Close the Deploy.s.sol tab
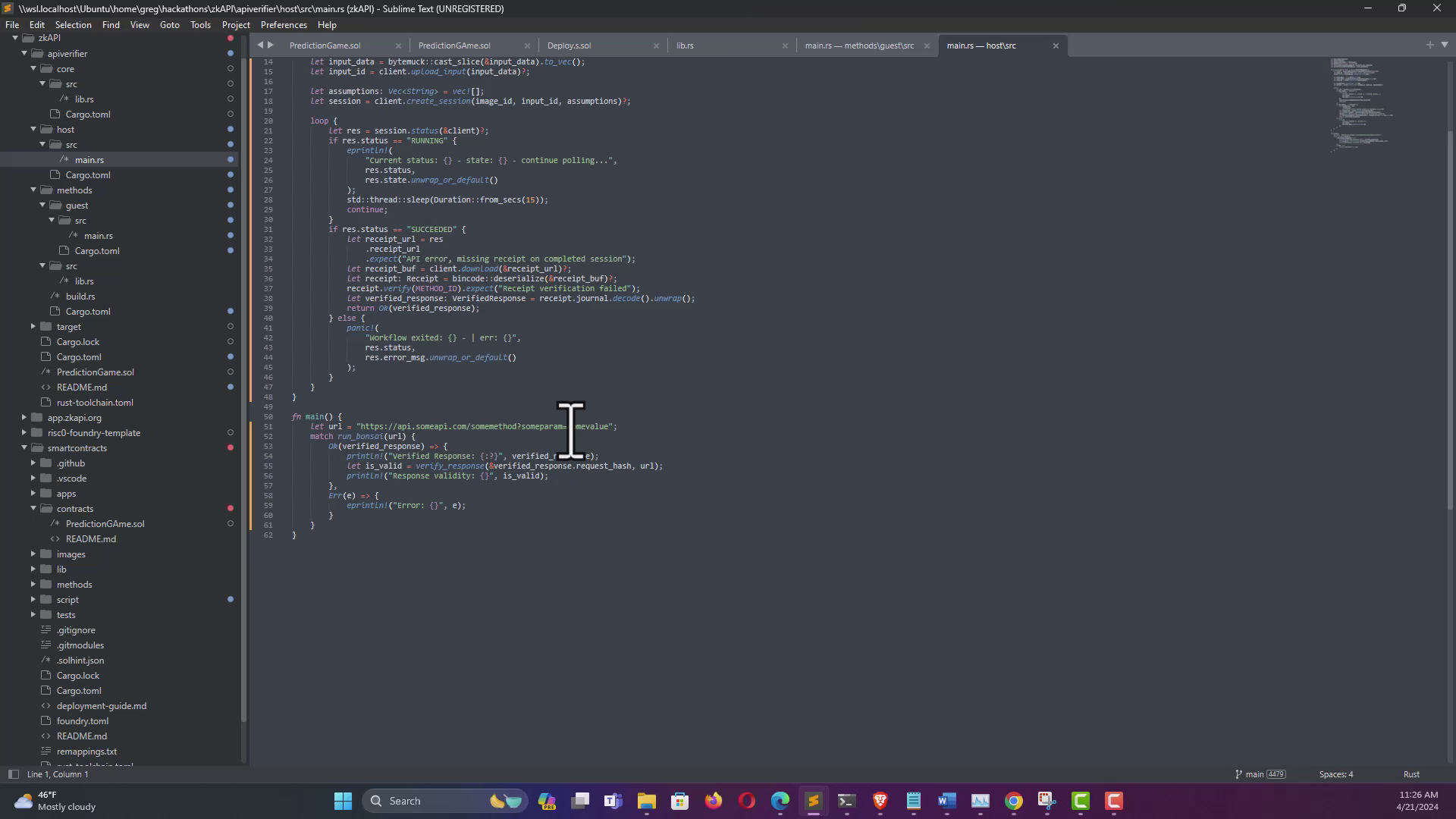1456x819 pixels. coord(656,45)
